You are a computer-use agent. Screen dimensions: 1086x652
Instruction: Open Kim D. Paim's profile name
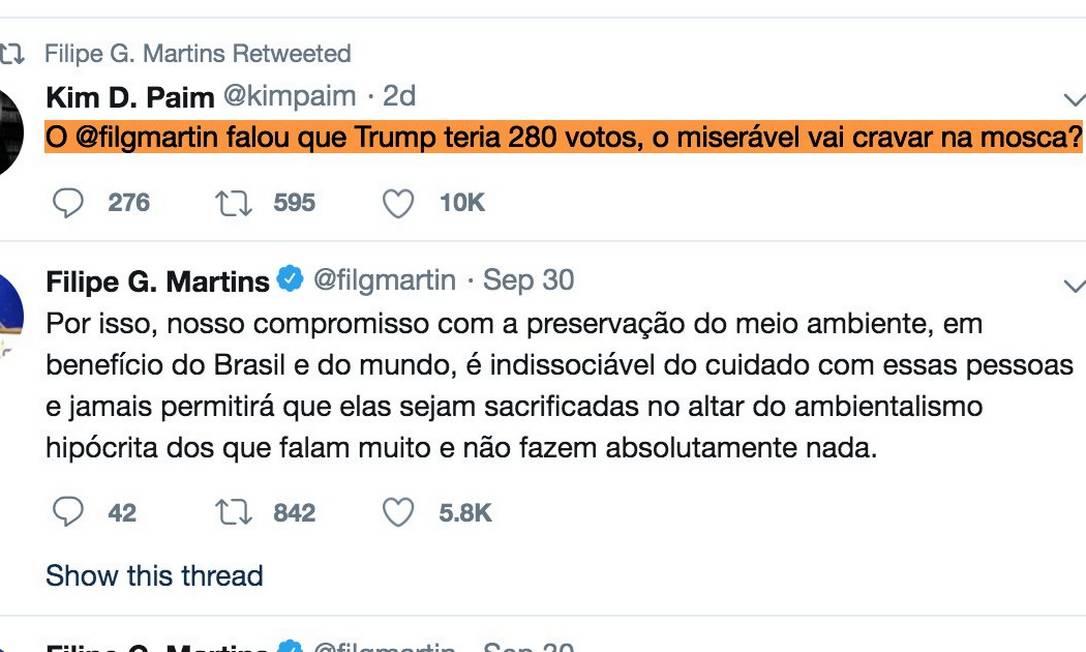(x=130, y=97)
